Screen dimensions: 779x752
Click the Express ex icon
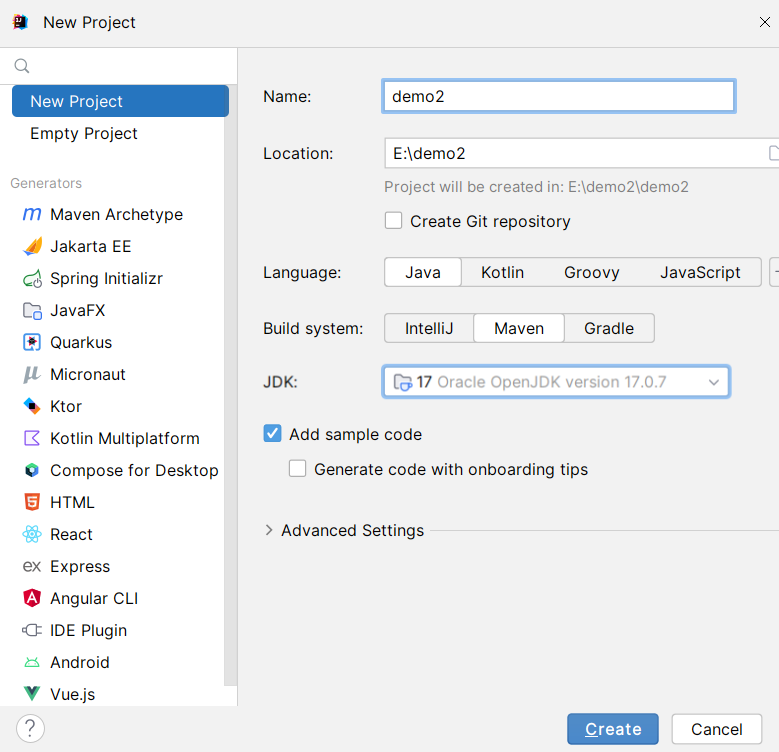[x=32, y=566]
